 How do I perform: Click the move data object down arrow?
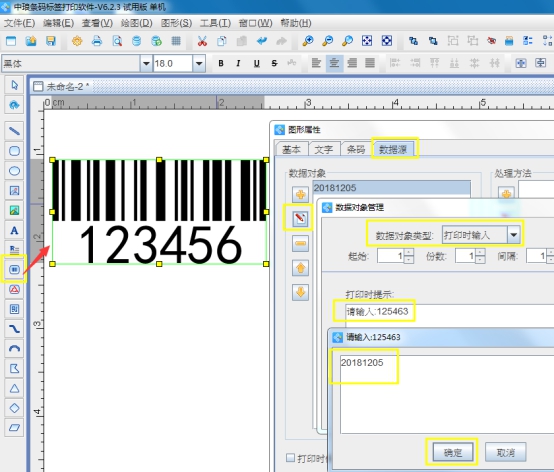300,293
